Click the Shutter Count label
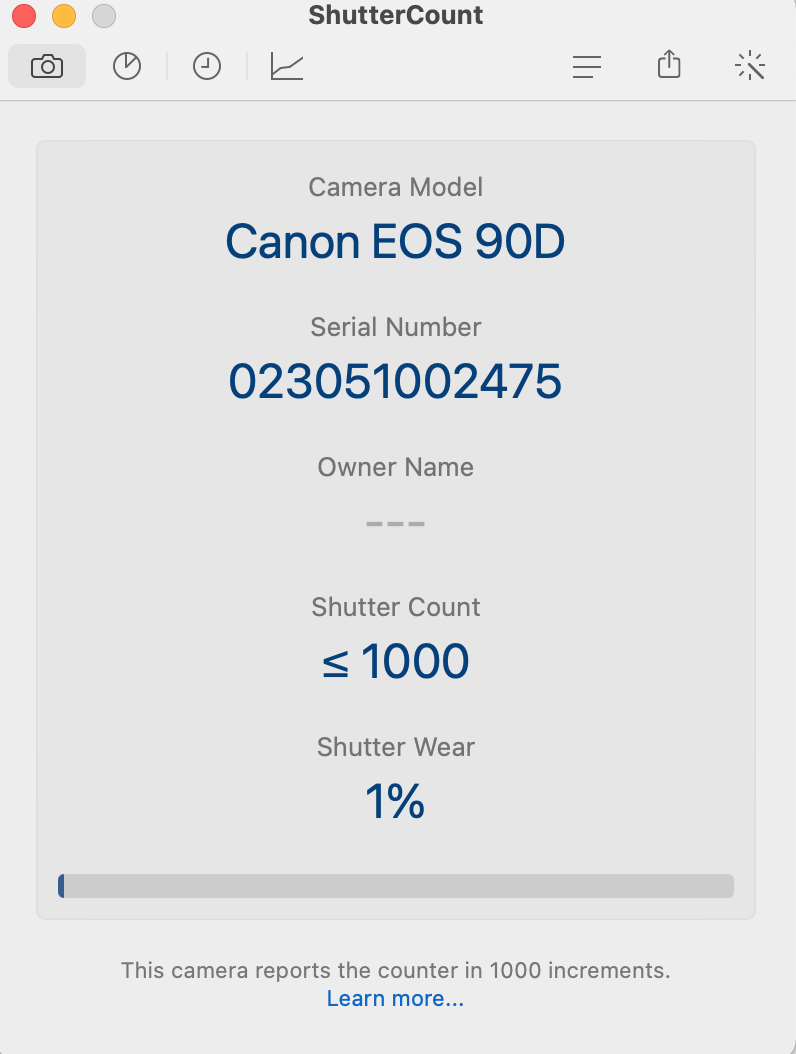 (395, 607)
